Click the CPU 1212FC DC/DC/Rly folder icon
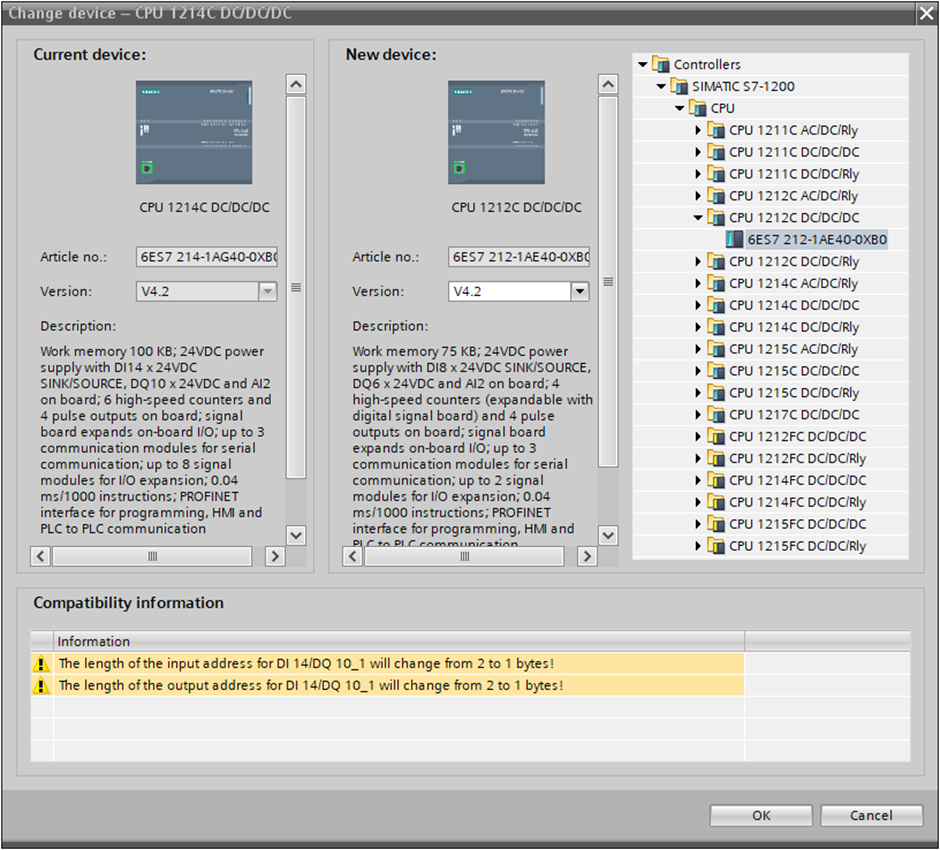This screenshot has width=940, height=850. (x=716, y=458)
